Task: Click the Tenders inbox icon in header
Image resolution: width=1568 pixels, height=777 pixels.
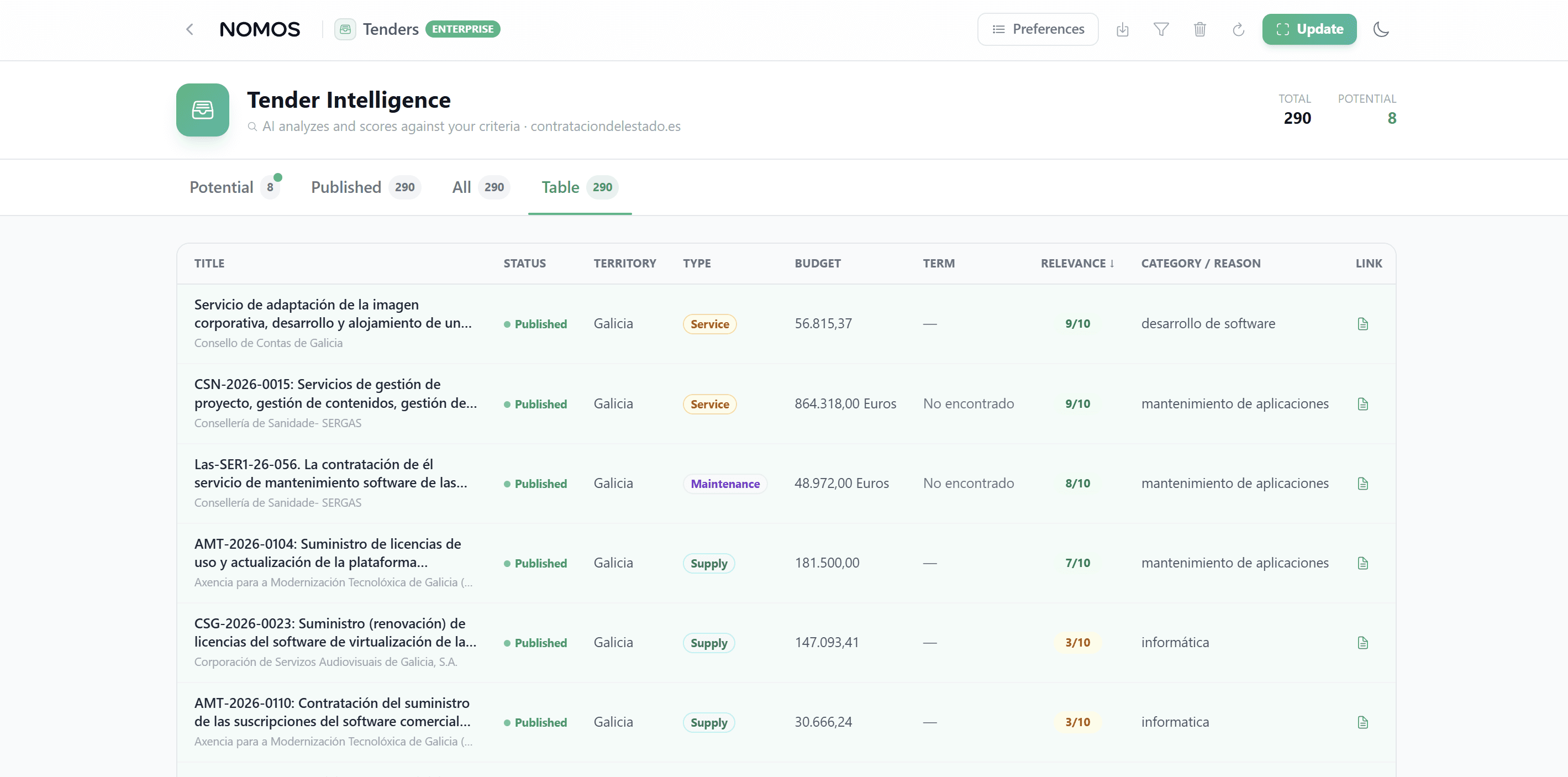Action: (x=345, y=29)
